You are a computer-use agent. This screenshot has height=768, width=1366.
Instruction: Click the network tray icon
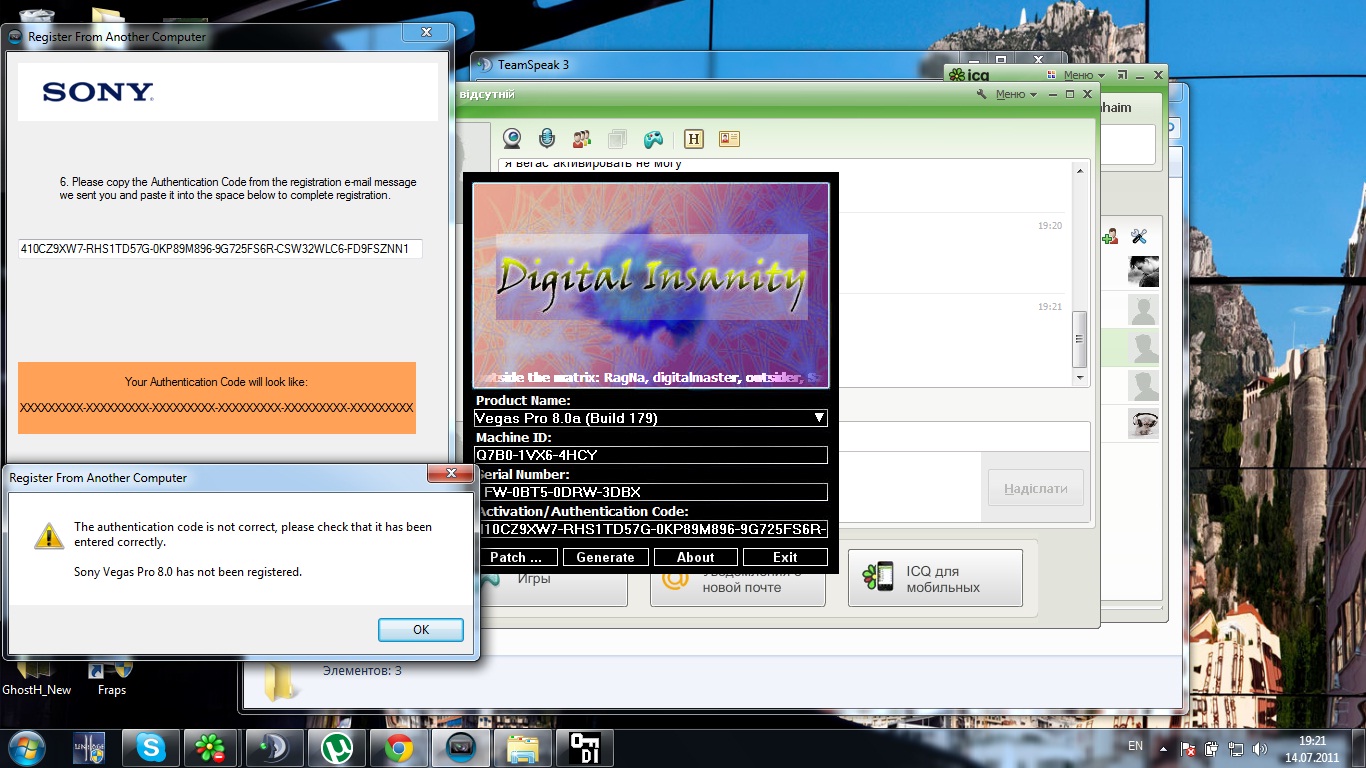1236,748
